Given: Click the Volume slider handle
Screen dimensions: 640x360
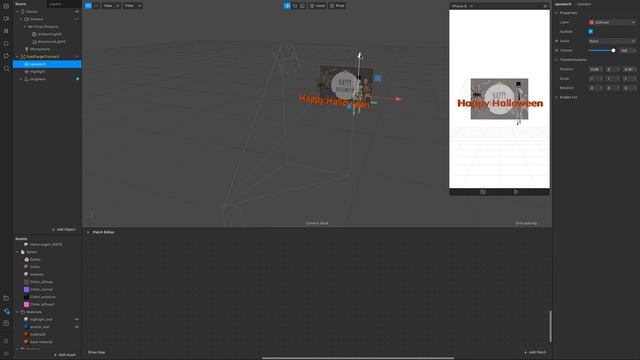Looking at the screenshot, I should [x=613, y=51].
